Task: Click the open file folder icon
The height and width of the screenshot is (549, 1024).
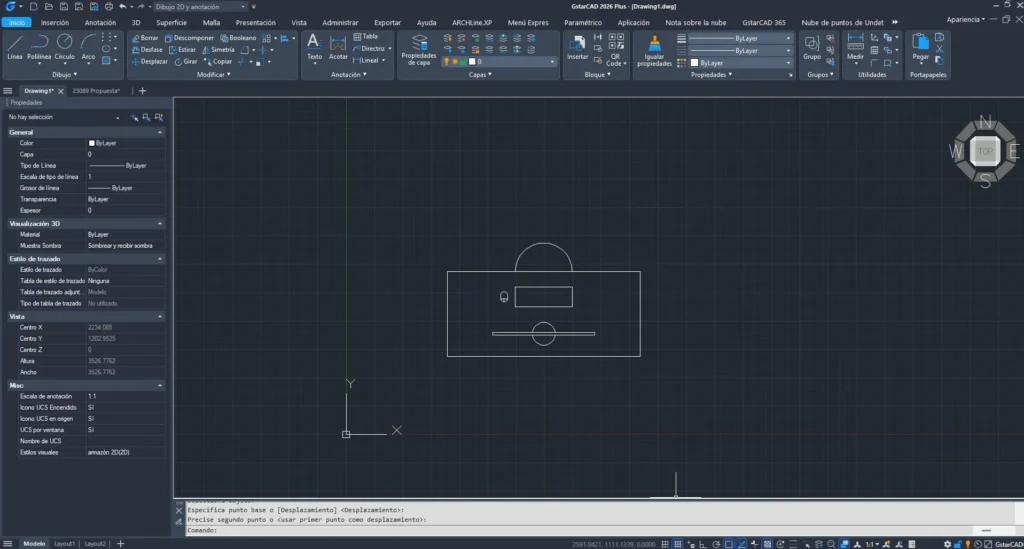Action: 48,7
